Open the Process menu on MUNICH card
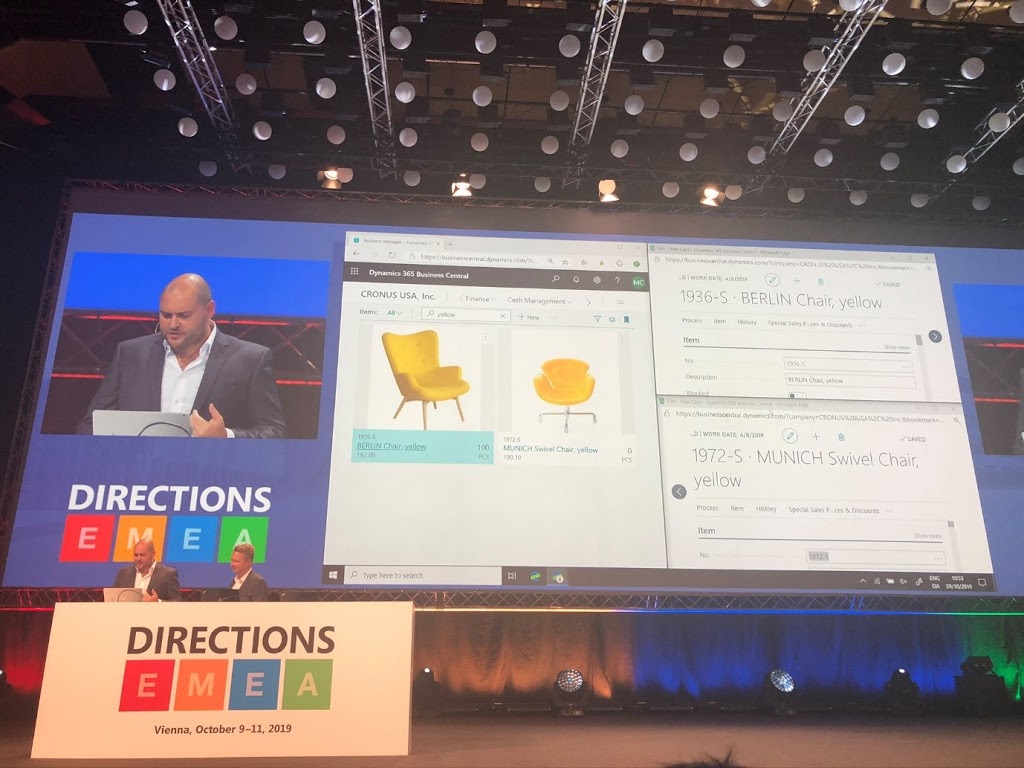The height and width of the screenshot is (768, 1024). [707, 507]
